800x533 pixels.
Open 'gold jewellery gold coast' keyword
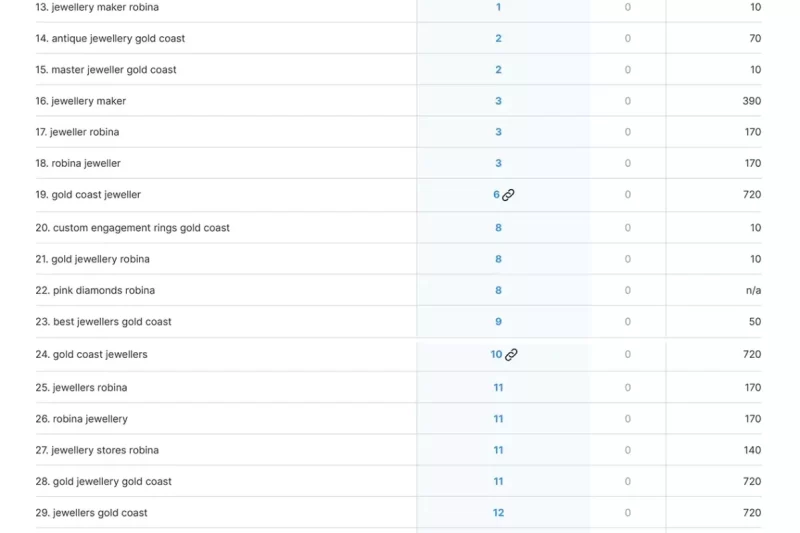(x=111, y=482)
